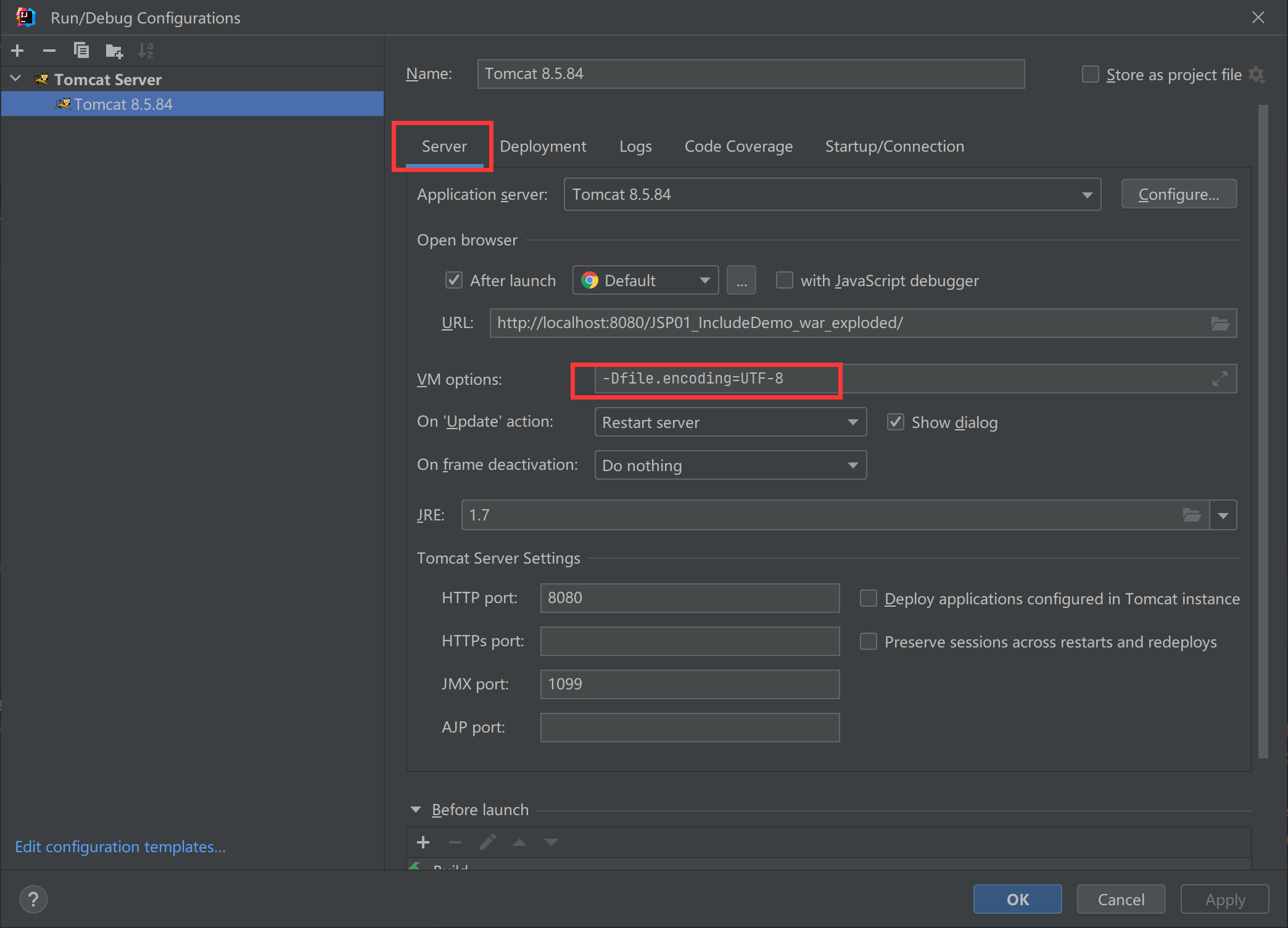Enable with JavaScript debugger checkbox

[x=784, y=281]
